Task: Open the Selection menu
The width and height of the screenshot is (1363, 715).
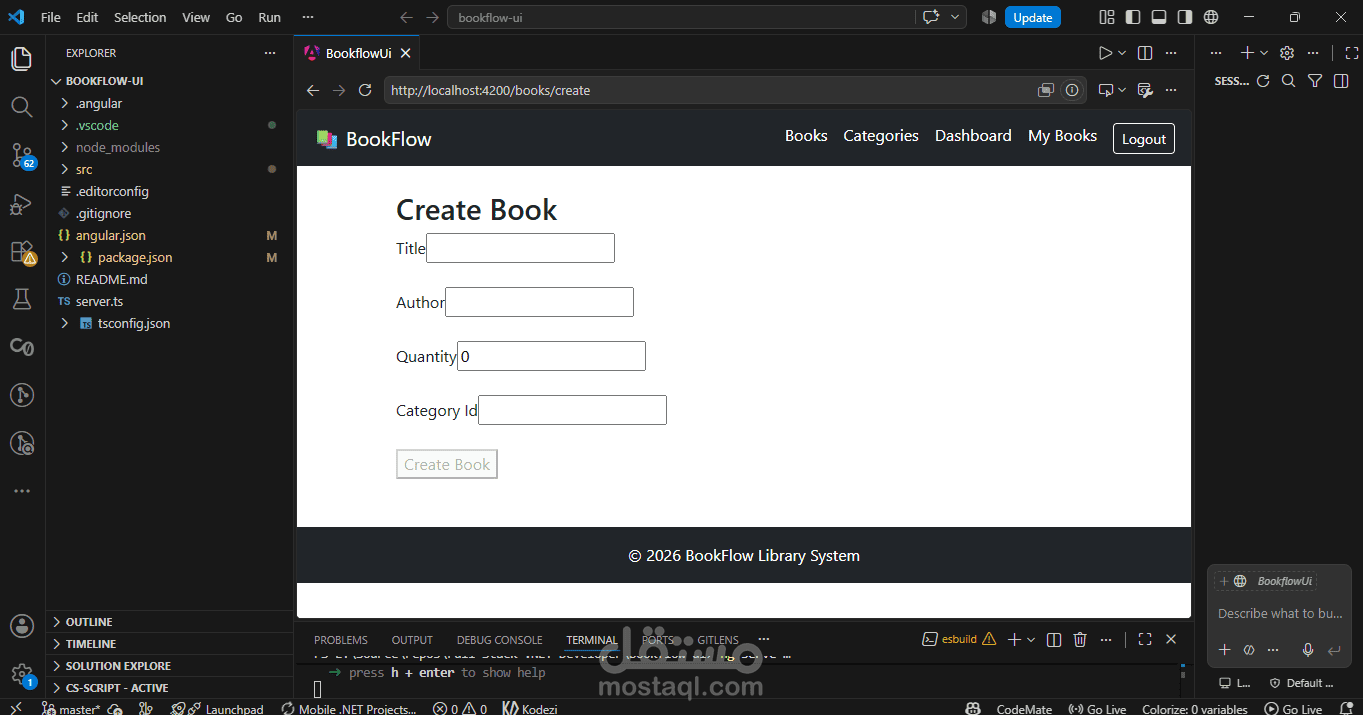Action: coord(140,17)
